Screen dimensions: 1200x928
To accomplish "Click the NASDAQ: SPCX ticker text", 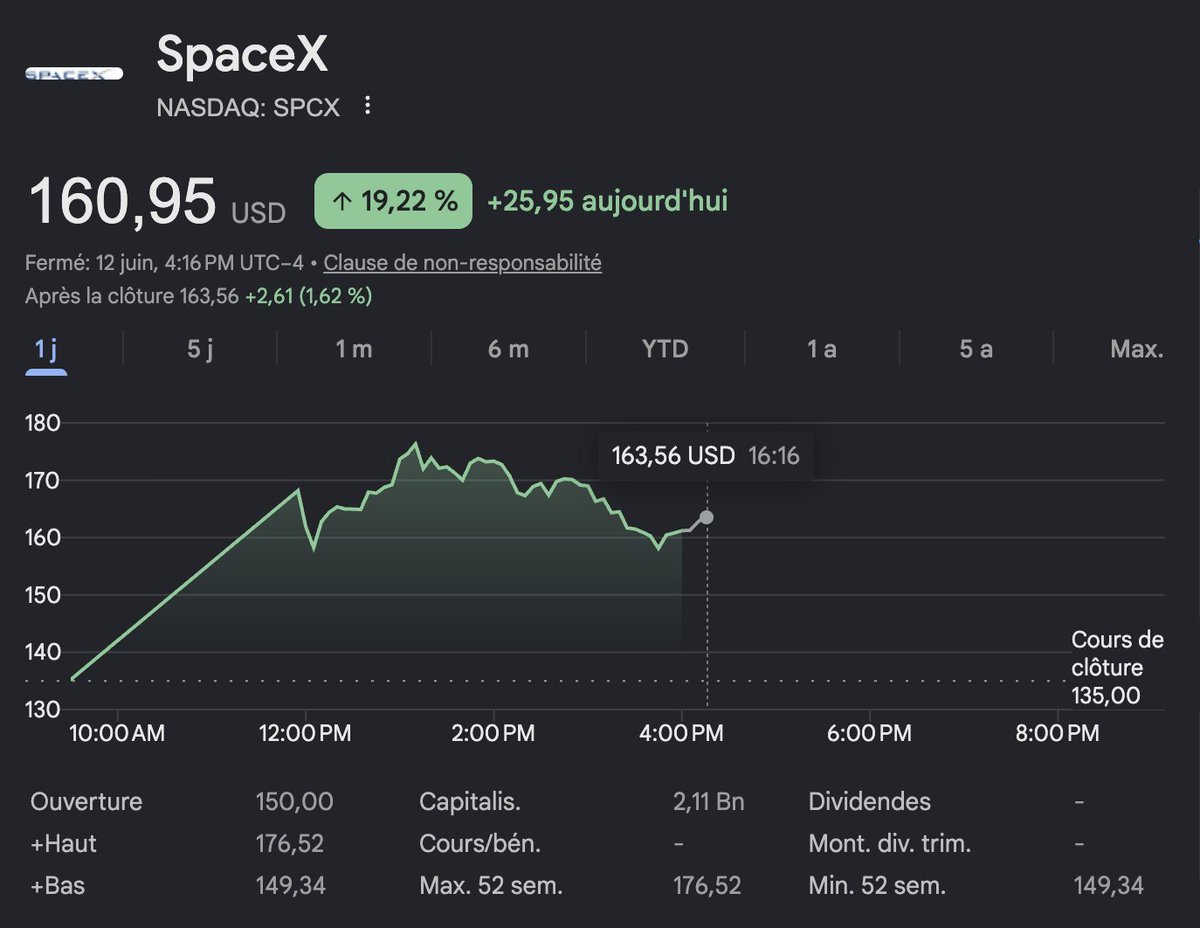I will [248, 107].
